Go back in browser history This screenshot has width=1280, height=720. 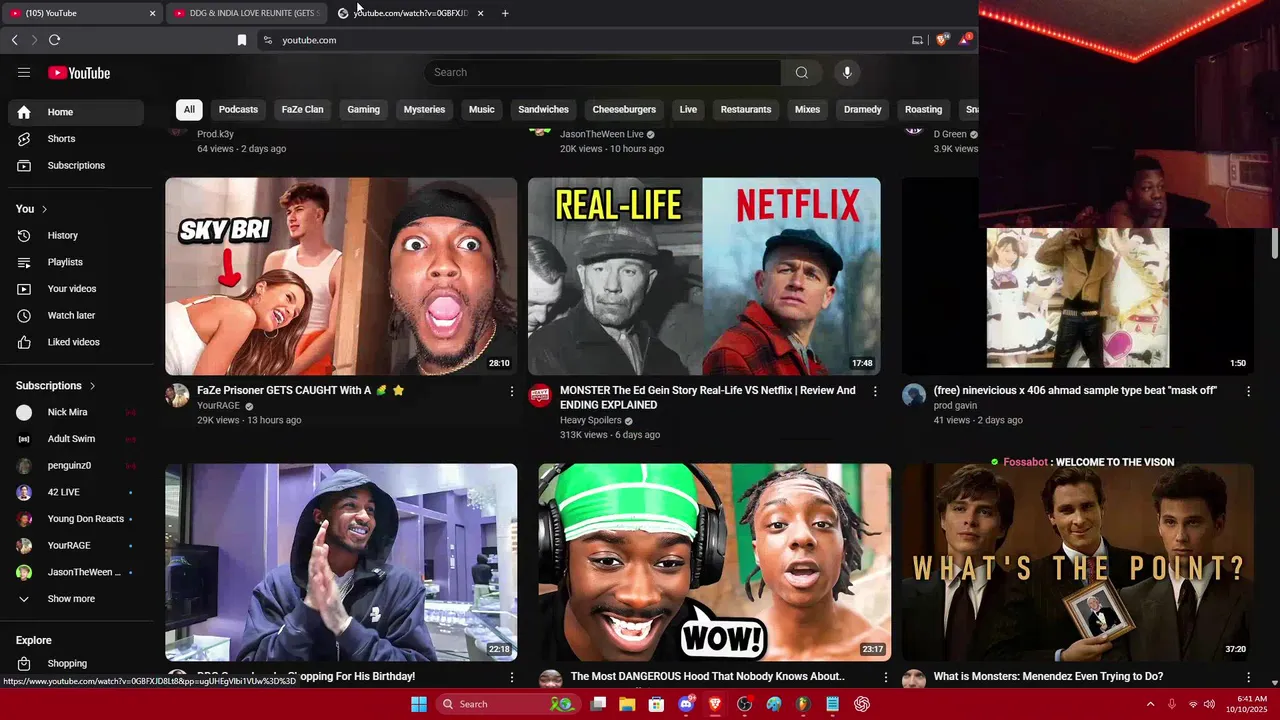pos(14,40)
